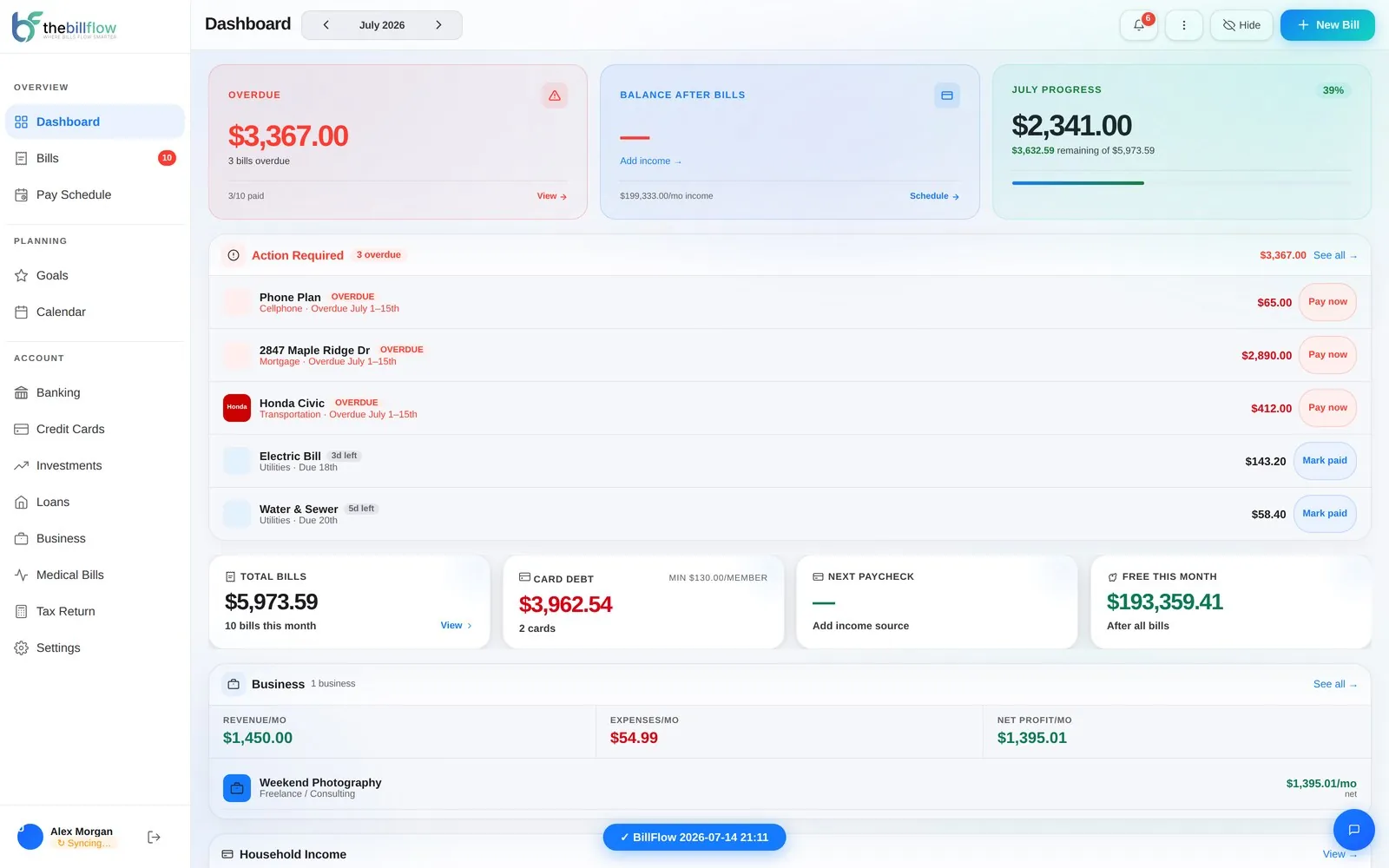This screenshot has height=868, width=1389.
Task: Click the 3 overdue badge
Action: (379, 255)
